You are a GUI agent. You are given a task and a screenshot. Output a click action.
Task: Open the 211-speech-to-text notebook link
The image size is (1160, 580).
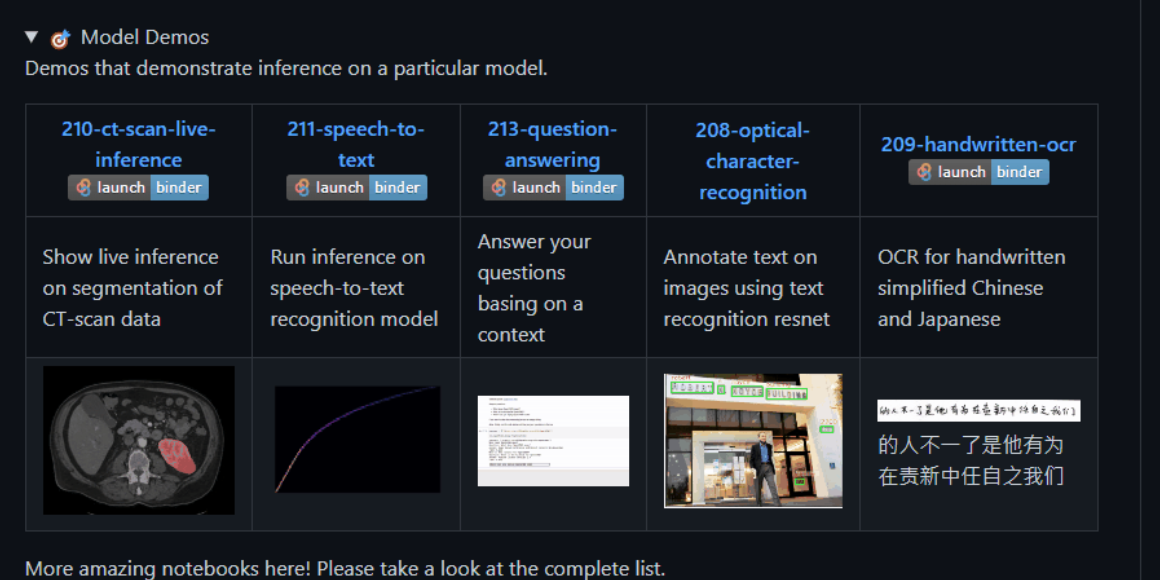(356, 144)
